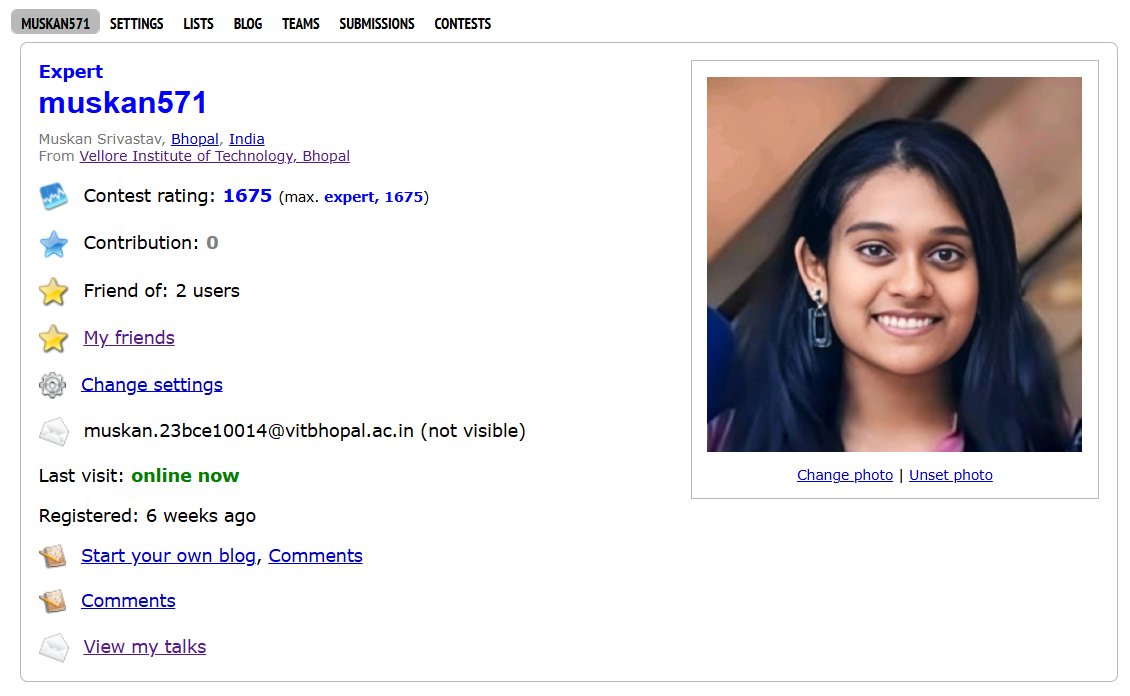Screen dimensions: 1130x696
Task: Open the India country link
Action: click(246, 139)
